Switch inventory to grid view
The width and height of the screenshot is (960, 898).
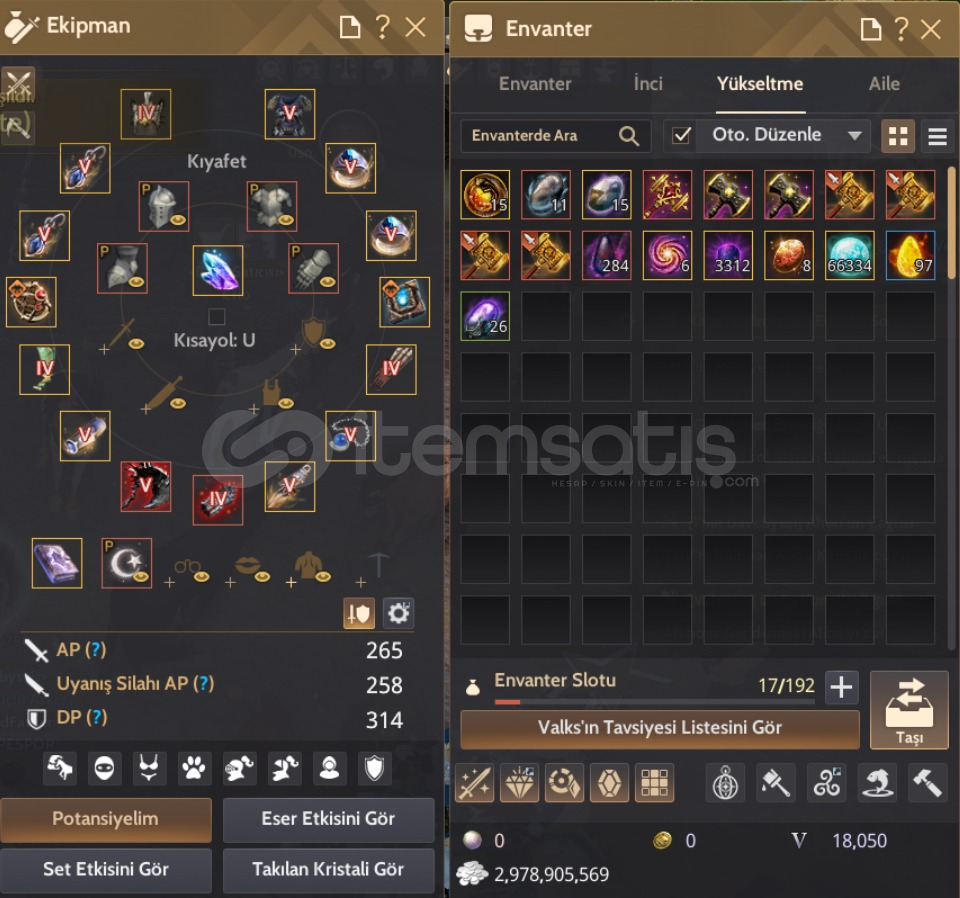(x=898, y=136)
